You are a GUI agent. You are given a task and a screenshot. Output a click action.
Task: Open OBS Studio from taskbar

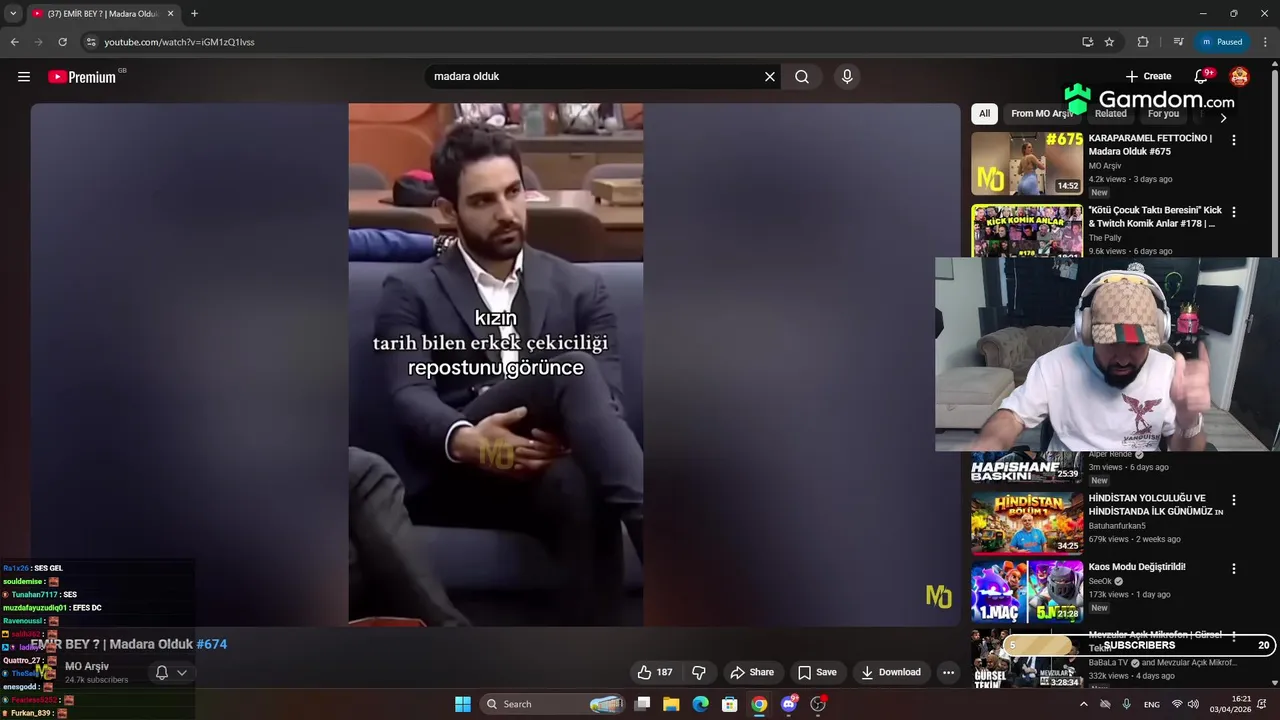point(818,704)
